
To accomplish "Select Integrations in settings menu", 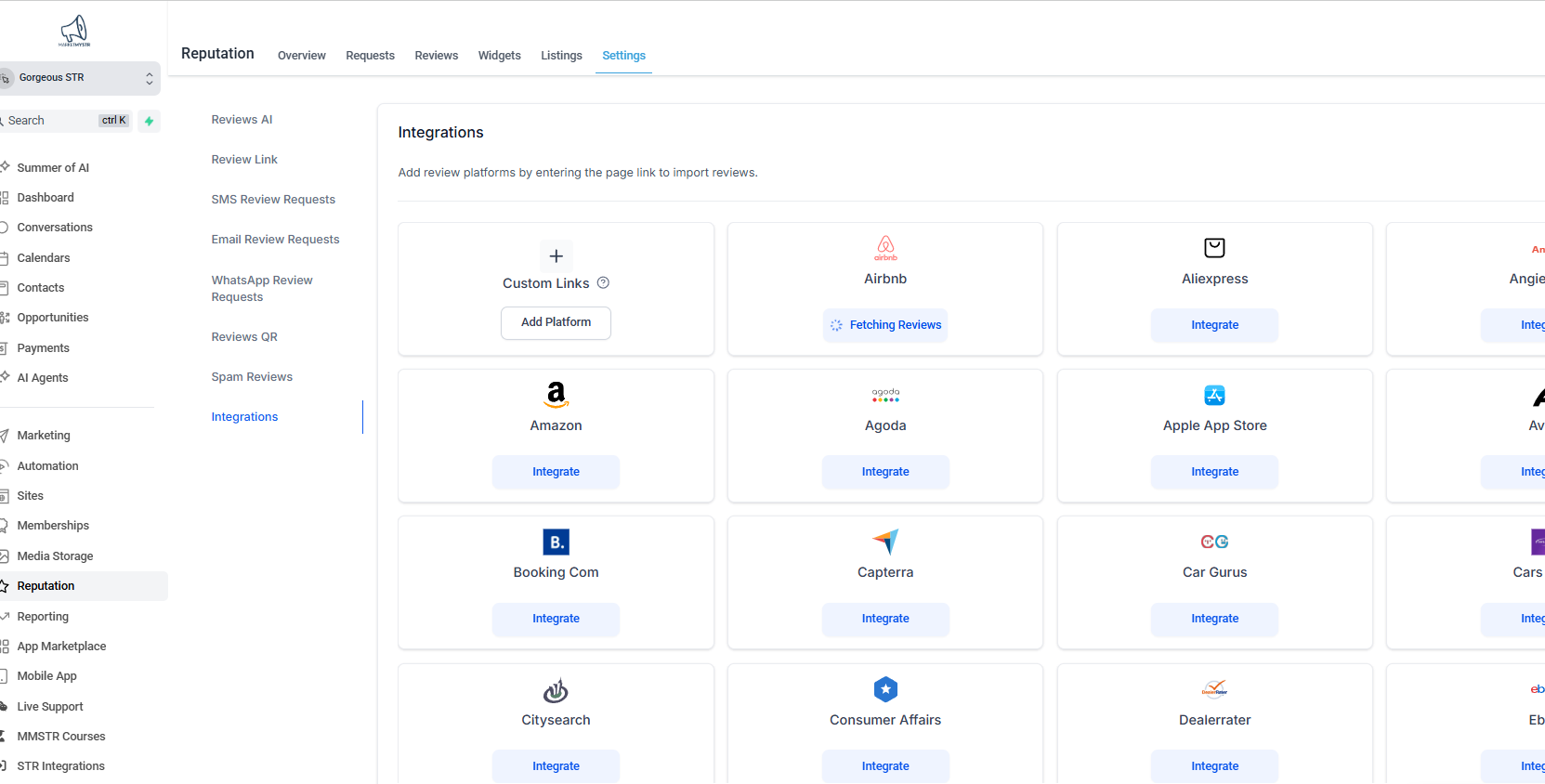I will 244,417.
